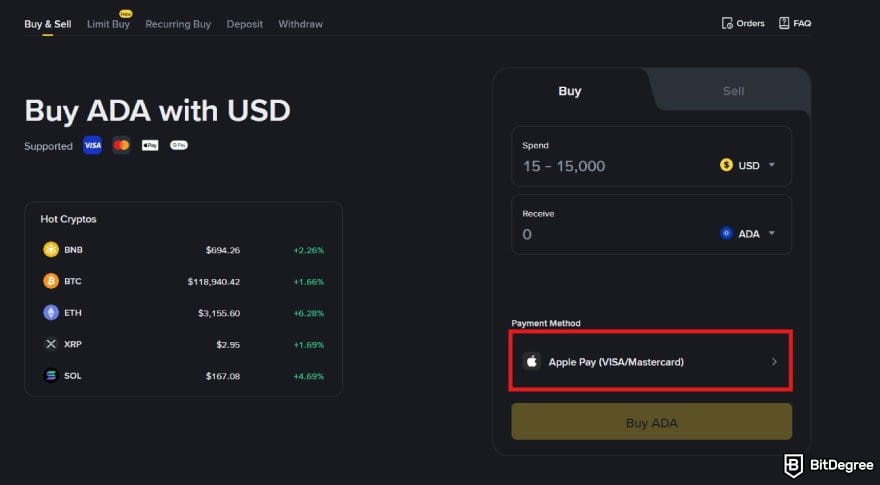
Task: Click the Payment Method label
Action: (546, 323)
